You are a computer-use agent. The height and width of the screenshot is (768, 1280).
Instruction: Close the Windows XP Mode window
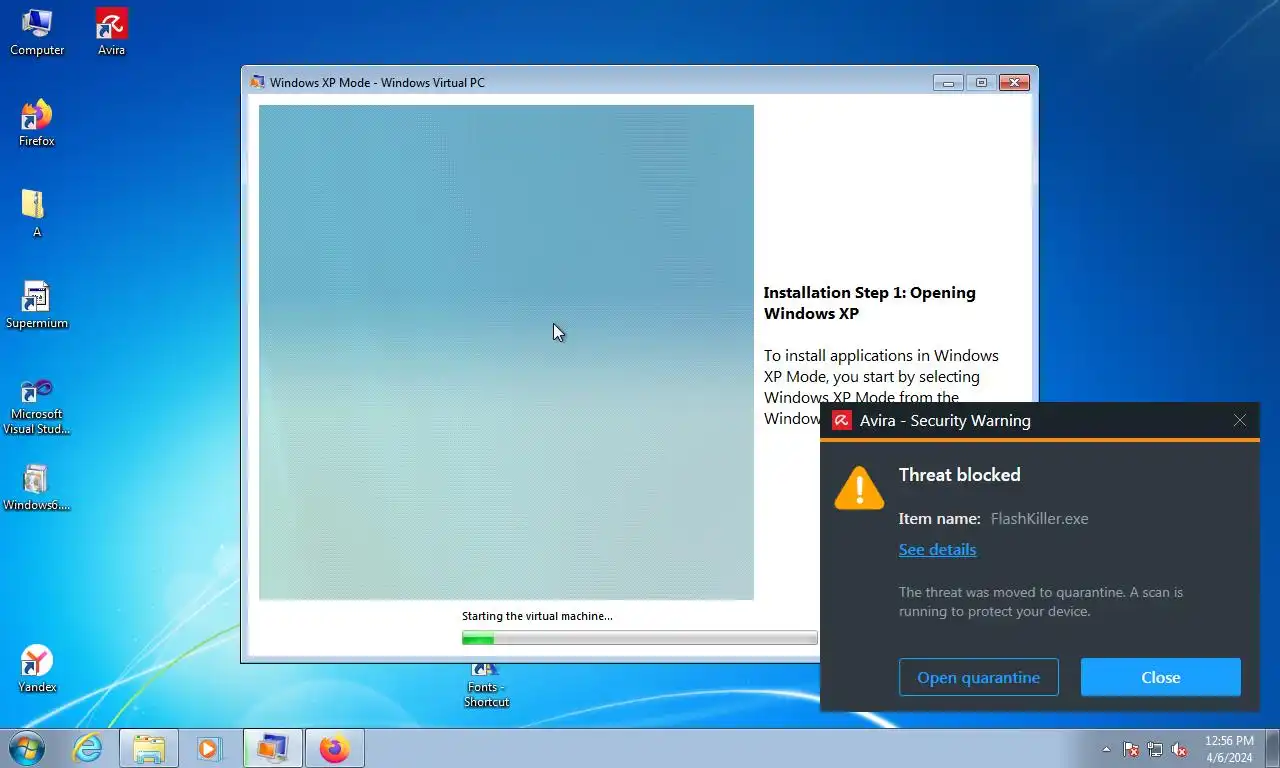tap(1014, 82)
